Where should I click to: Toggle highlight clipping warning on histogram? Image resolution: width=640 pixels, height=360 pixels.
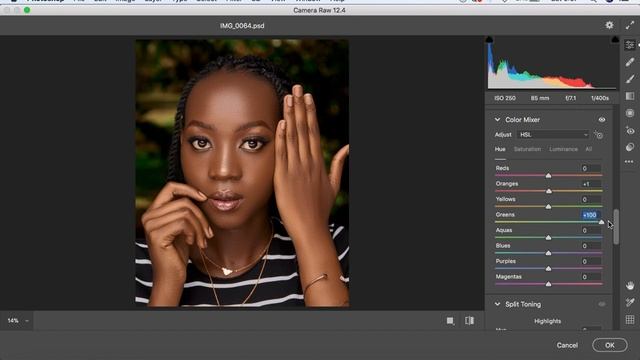click(x=615, y=40)
